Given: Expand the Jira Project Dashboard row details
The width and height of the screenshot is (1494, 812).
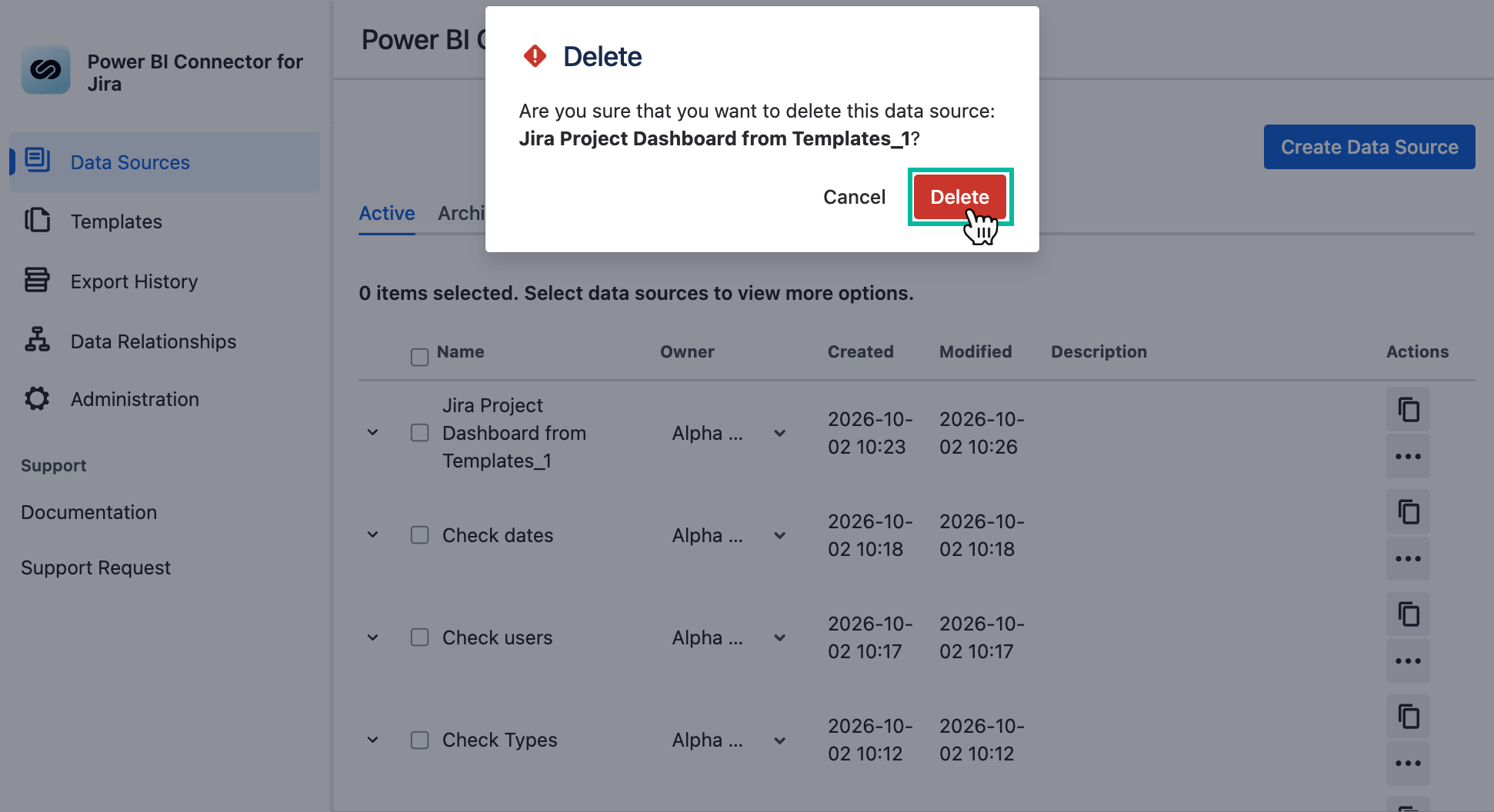Looking at the screenshot, I should coord(372,433).
